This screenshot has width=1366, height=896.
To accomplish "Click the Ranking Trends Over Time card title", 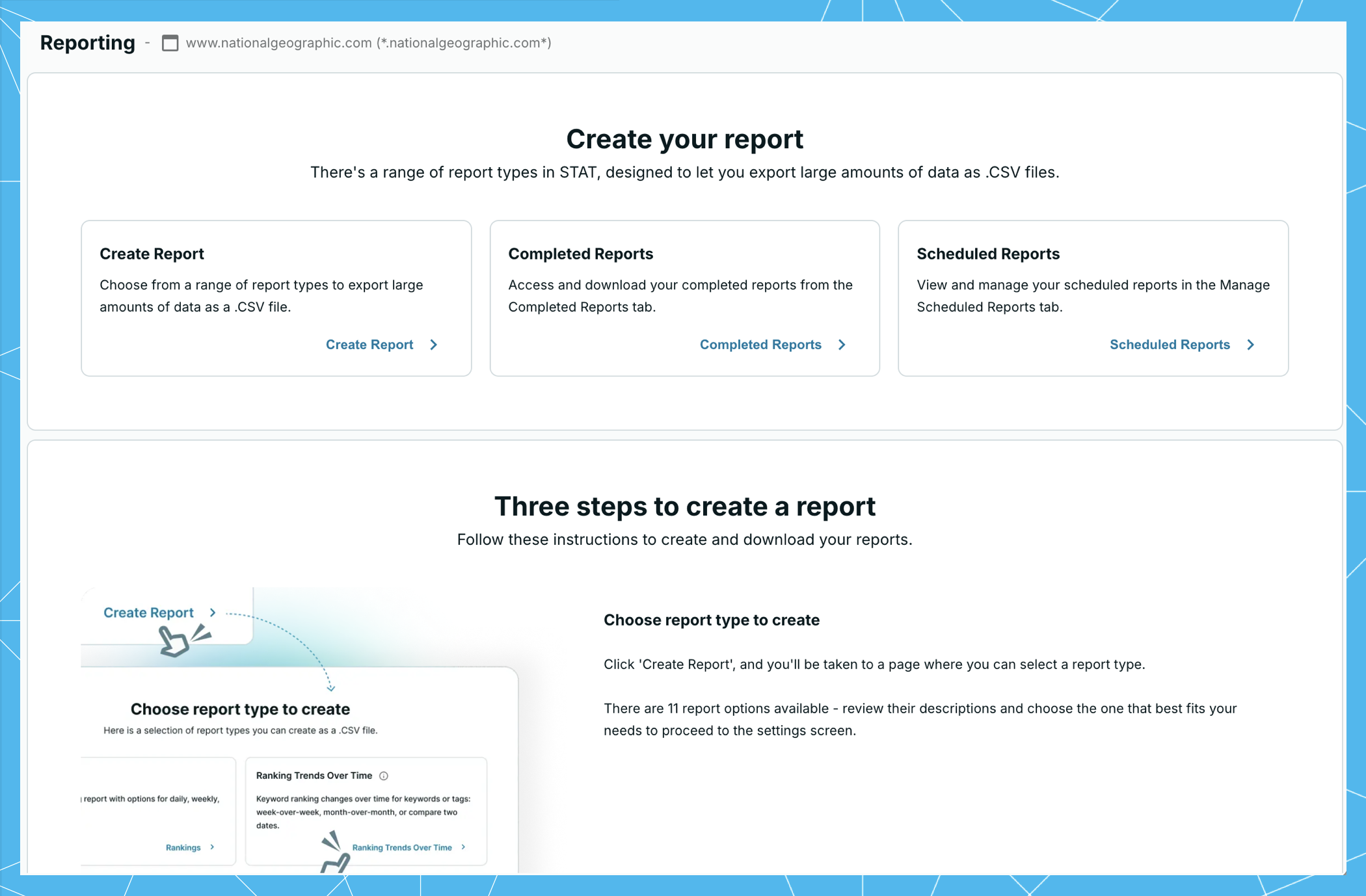I will click(x=314, y=775).
